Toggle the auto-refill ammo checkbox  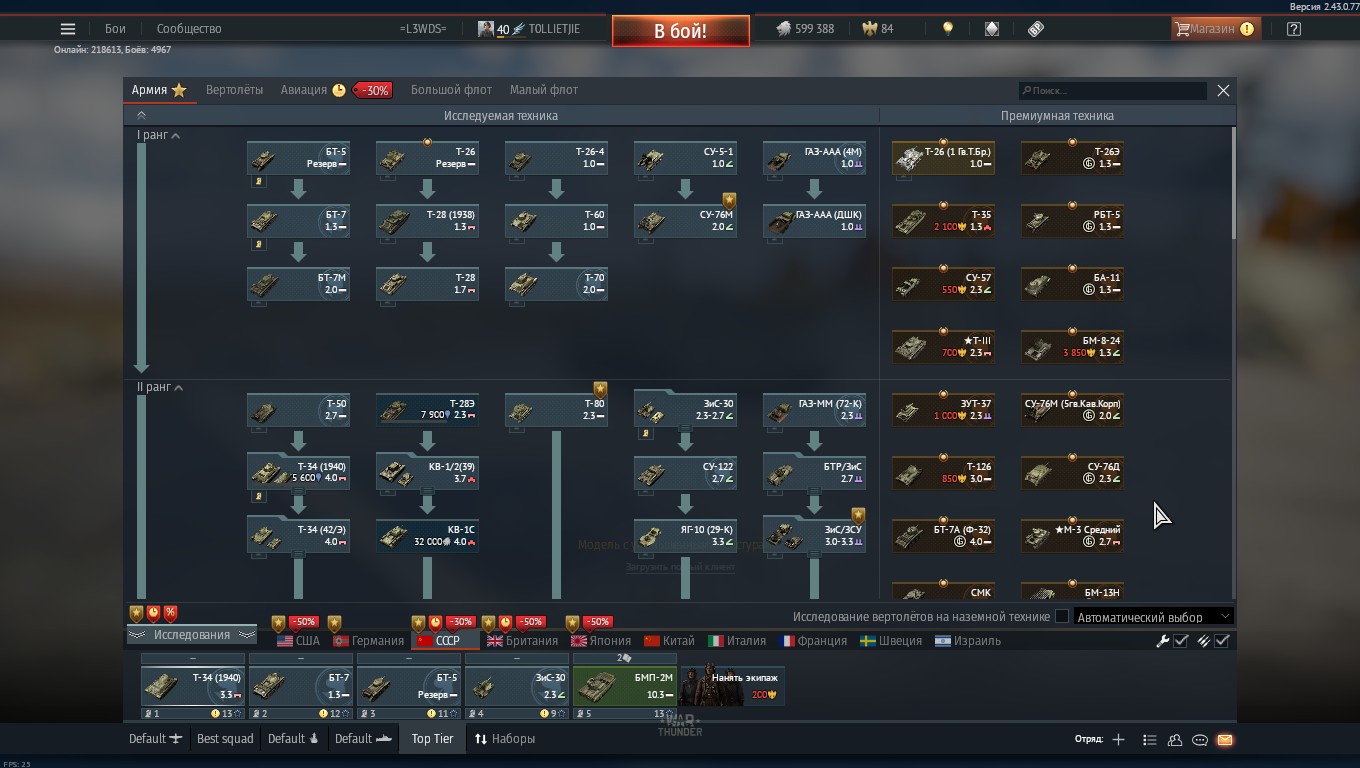tap(1222, 641)
